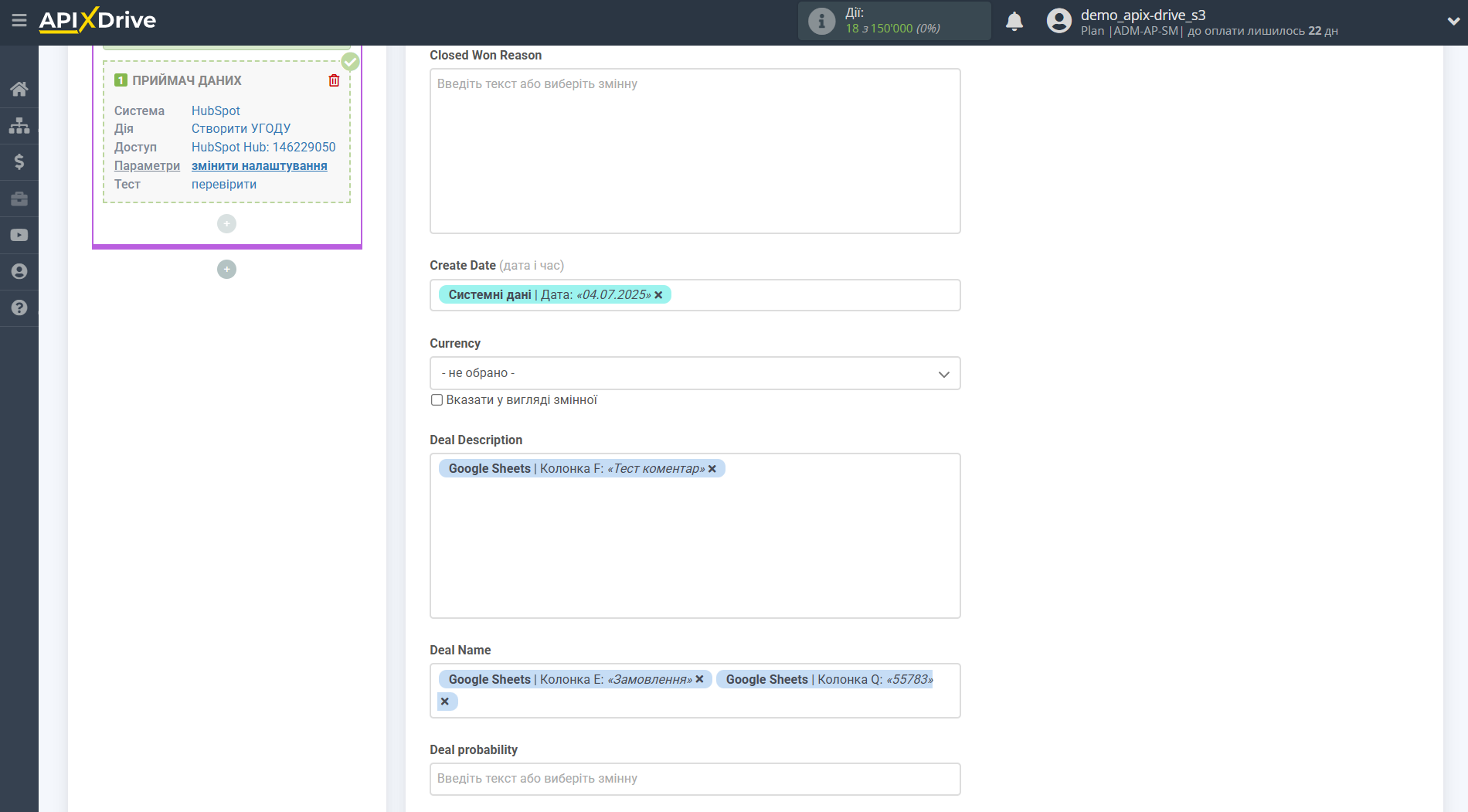This screenshot has width=1468, height=812.
Task: Open the user profile sidebar icon
Action: (x=19, y=271)
